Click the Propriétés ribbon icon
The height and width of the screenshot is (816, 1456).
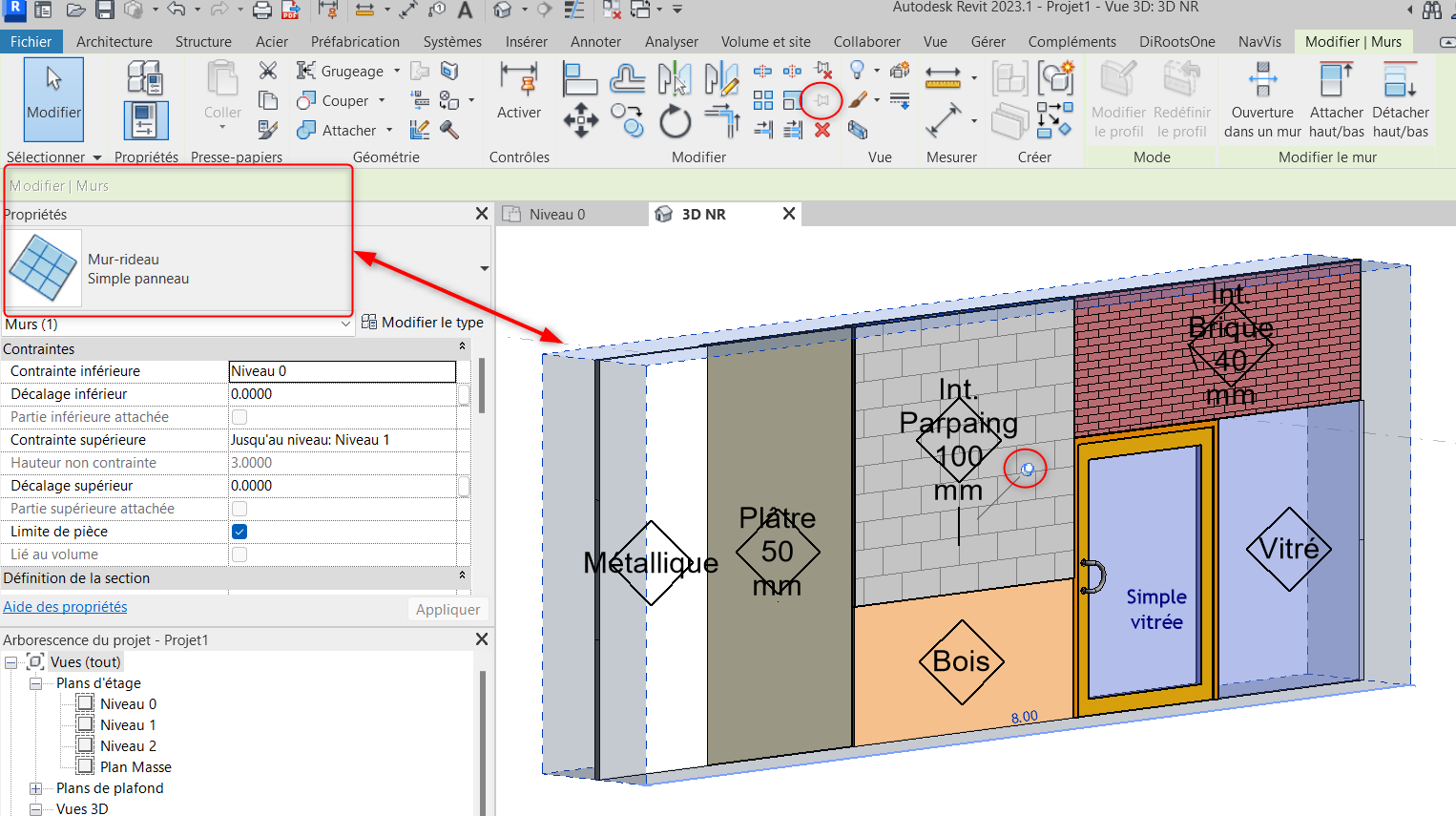point(146,121)
